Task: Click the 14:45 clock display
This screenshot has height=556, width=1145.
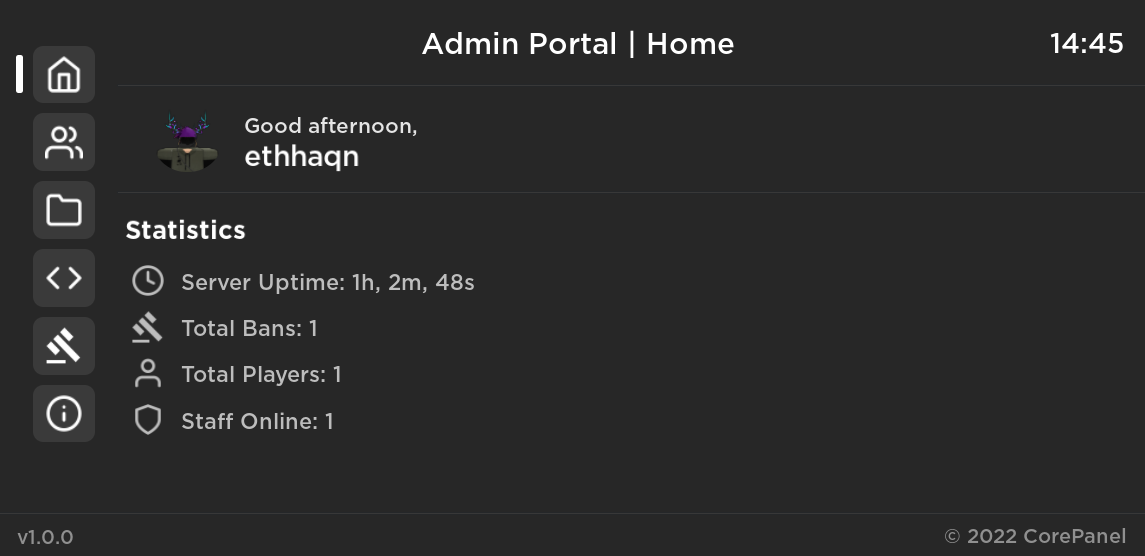Action: 1087,44
